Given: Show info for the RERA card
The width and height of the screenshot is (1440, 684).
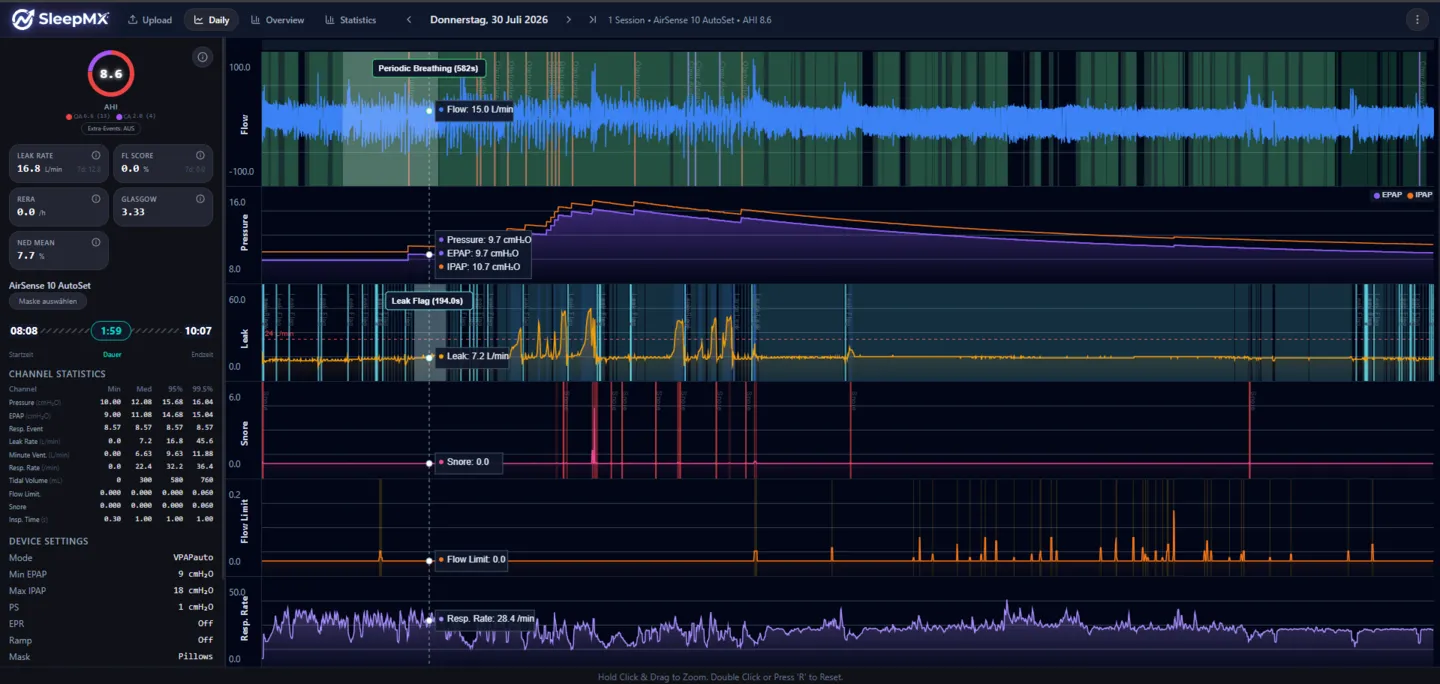Looking at the screenshot, I should pyautogui.click(x=96, y=198).
